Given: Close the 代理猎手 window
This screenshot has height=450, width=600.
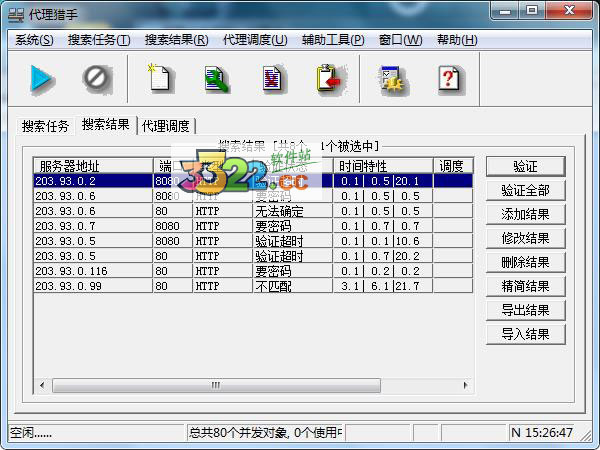Looking at the screenshot, I should click(569, 10).
